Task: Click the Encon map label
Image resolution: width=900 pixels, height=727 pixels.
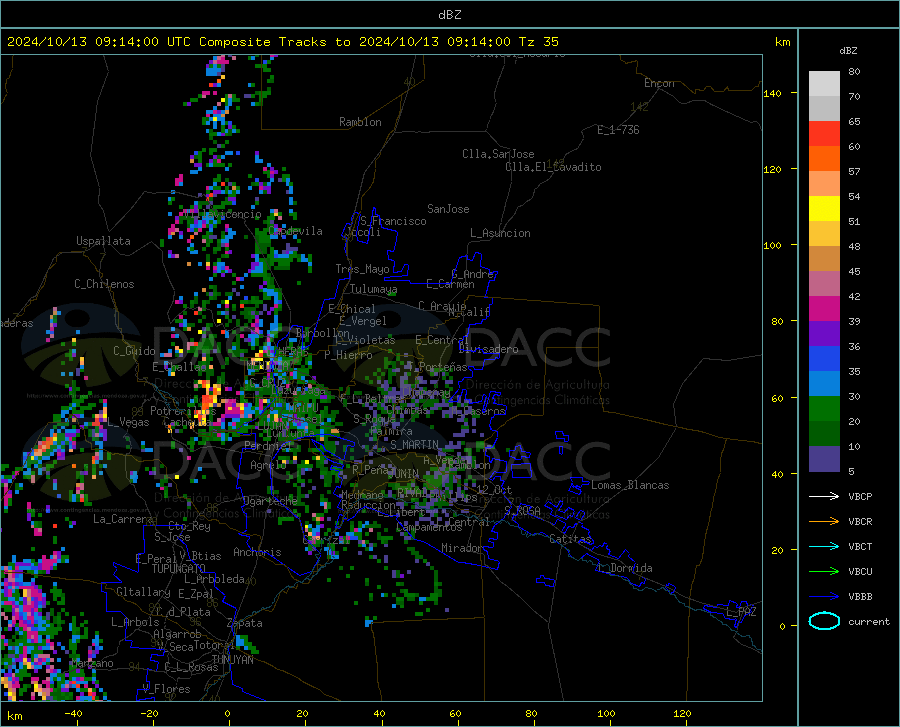Action: click(x=659, y=83)
